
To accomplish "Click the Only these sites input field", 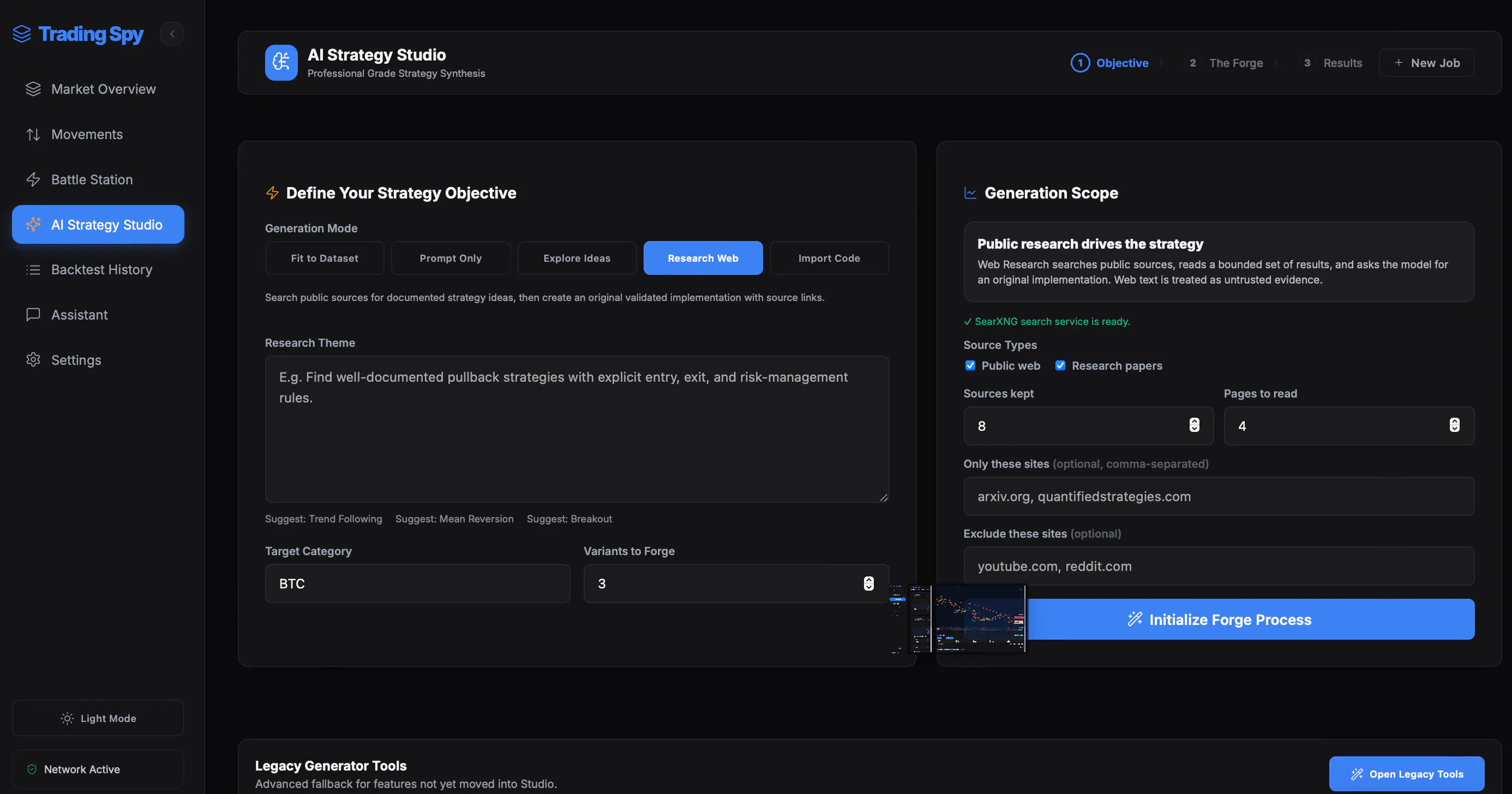I will 1219,496.
